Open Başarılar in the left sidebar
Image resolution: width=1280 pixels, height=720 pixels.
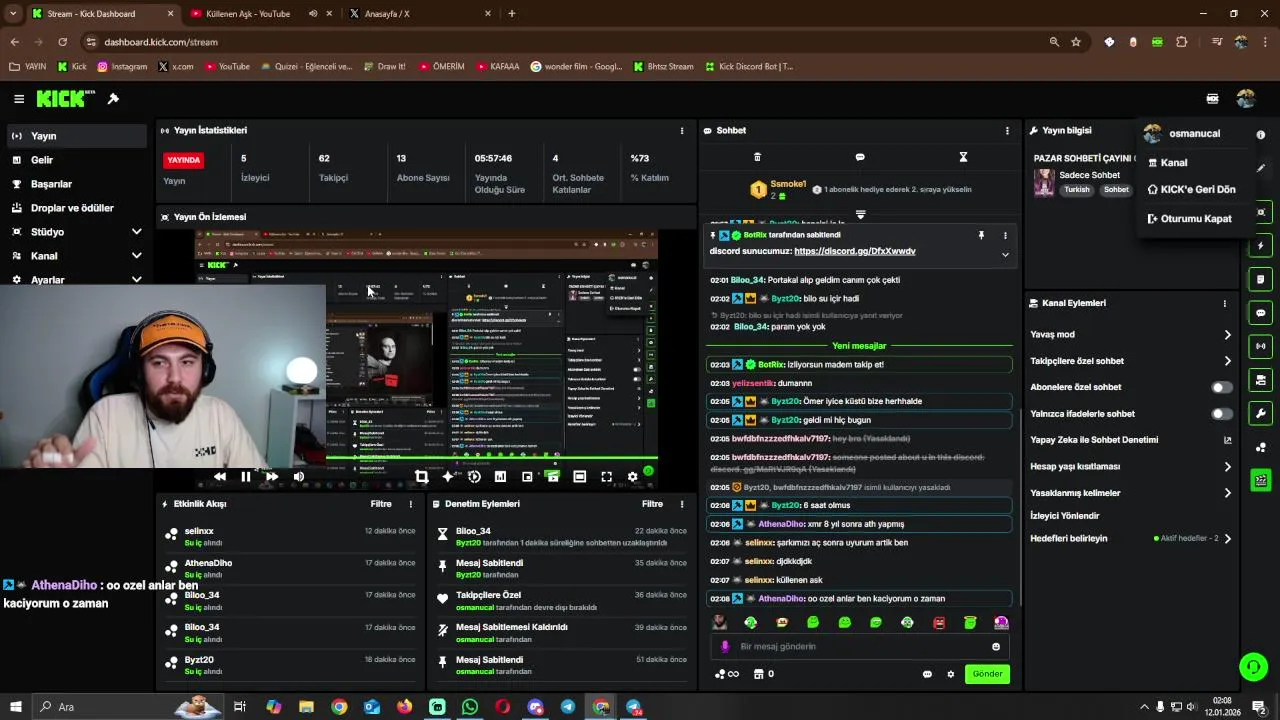(77, 184)
